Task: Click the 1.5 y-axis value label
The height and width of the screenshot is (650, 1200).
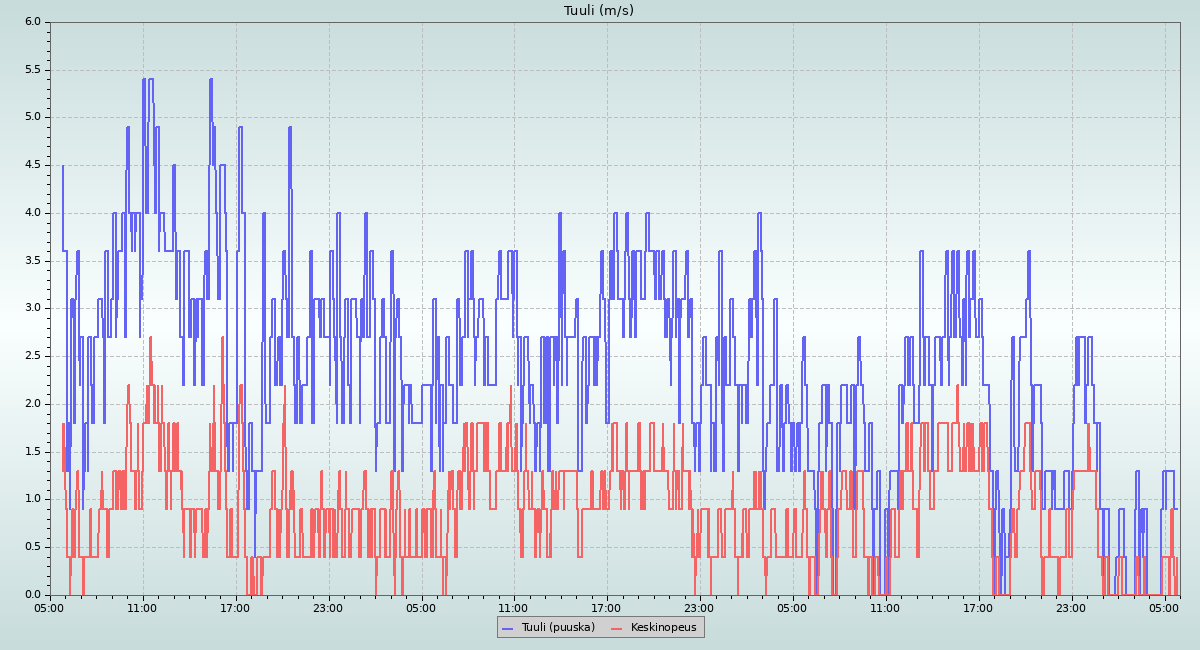Action: (33, 452)
